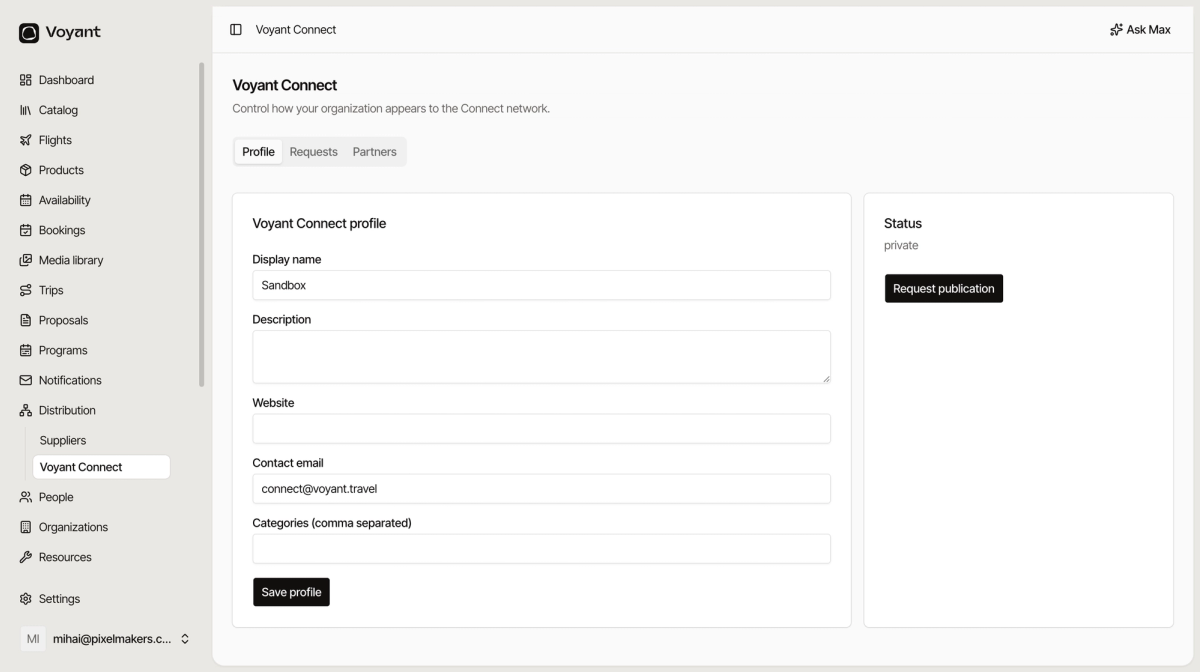
Task: Click the Ask Max sparkle icon
Action: tap(1116, 30)
